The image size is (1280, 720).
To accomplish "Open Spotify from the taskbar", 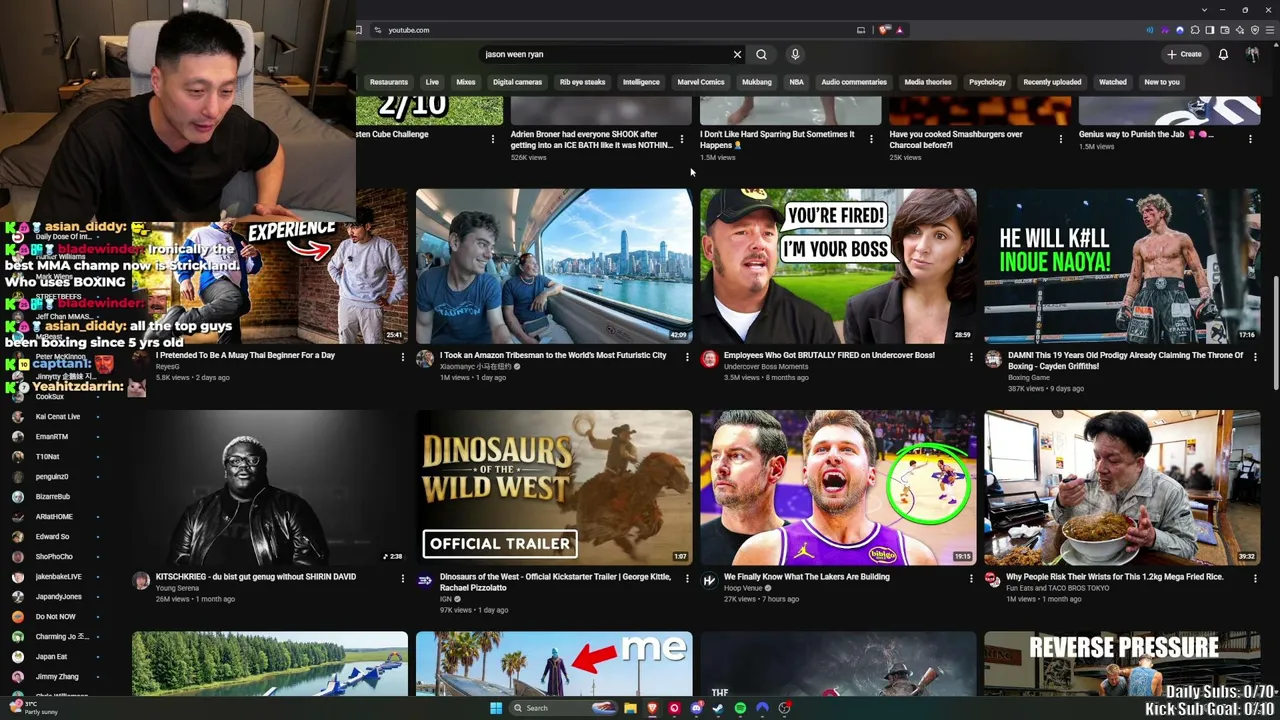I will tap(740, 708).
